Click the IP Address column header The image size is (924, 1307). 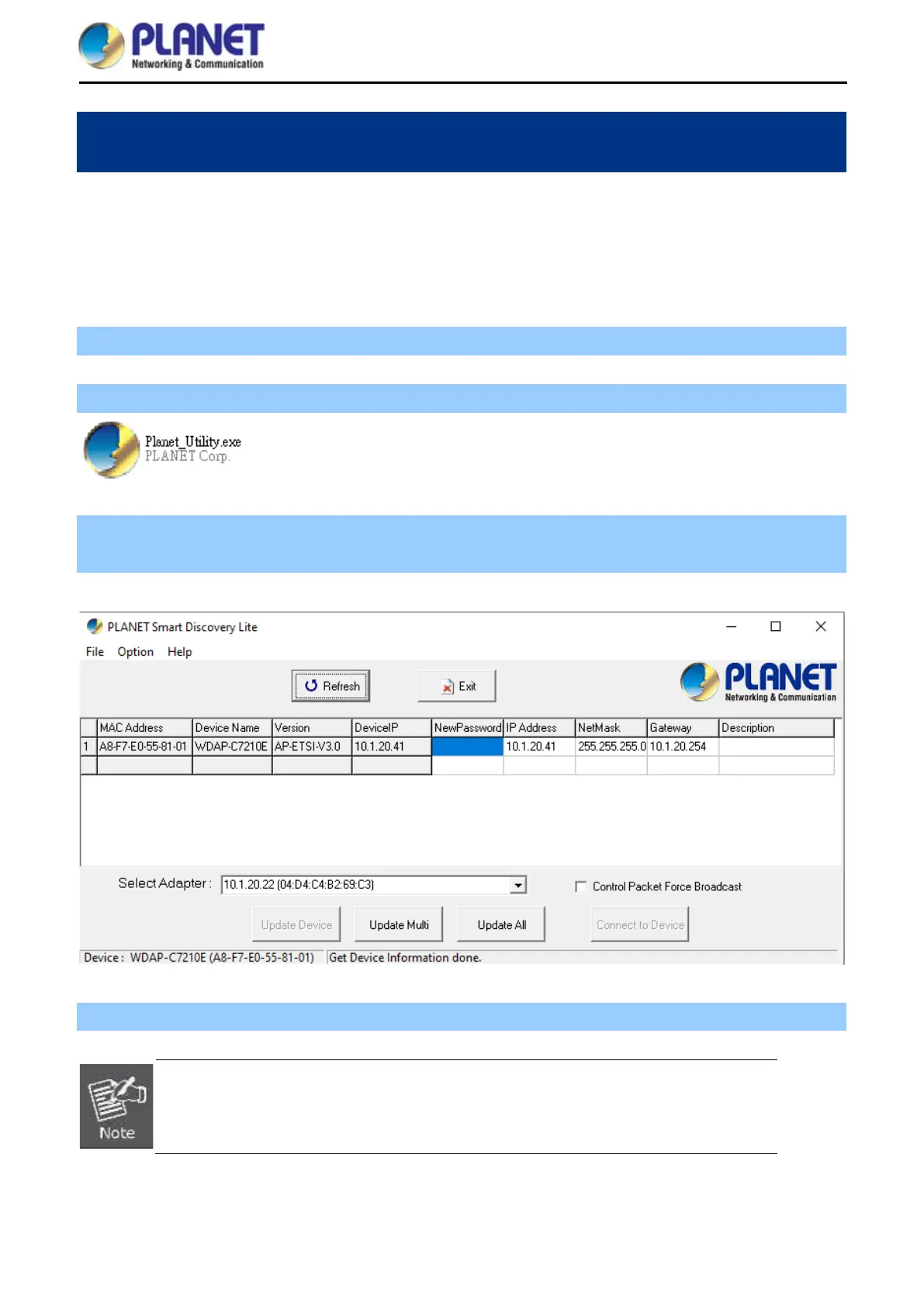pyautogui.click(x=539, y=728)
